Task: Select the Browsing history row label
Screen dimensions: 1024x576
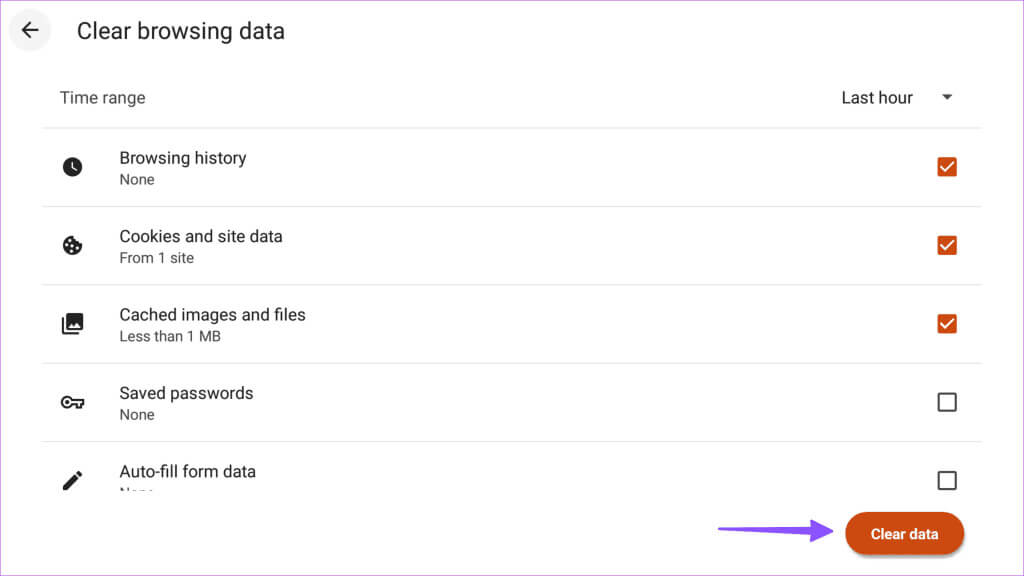Action: [183, 158]
